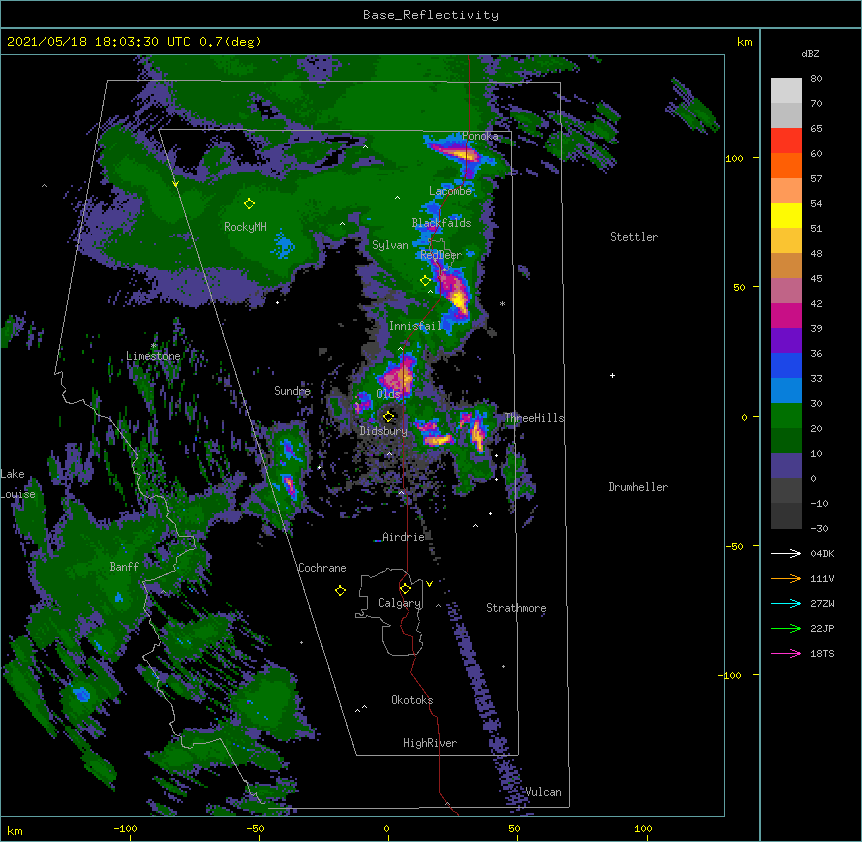The height and width of the screenshot is (842, 862).
Task: Click the 111V legend label
Action: click(x=822, y=578)
